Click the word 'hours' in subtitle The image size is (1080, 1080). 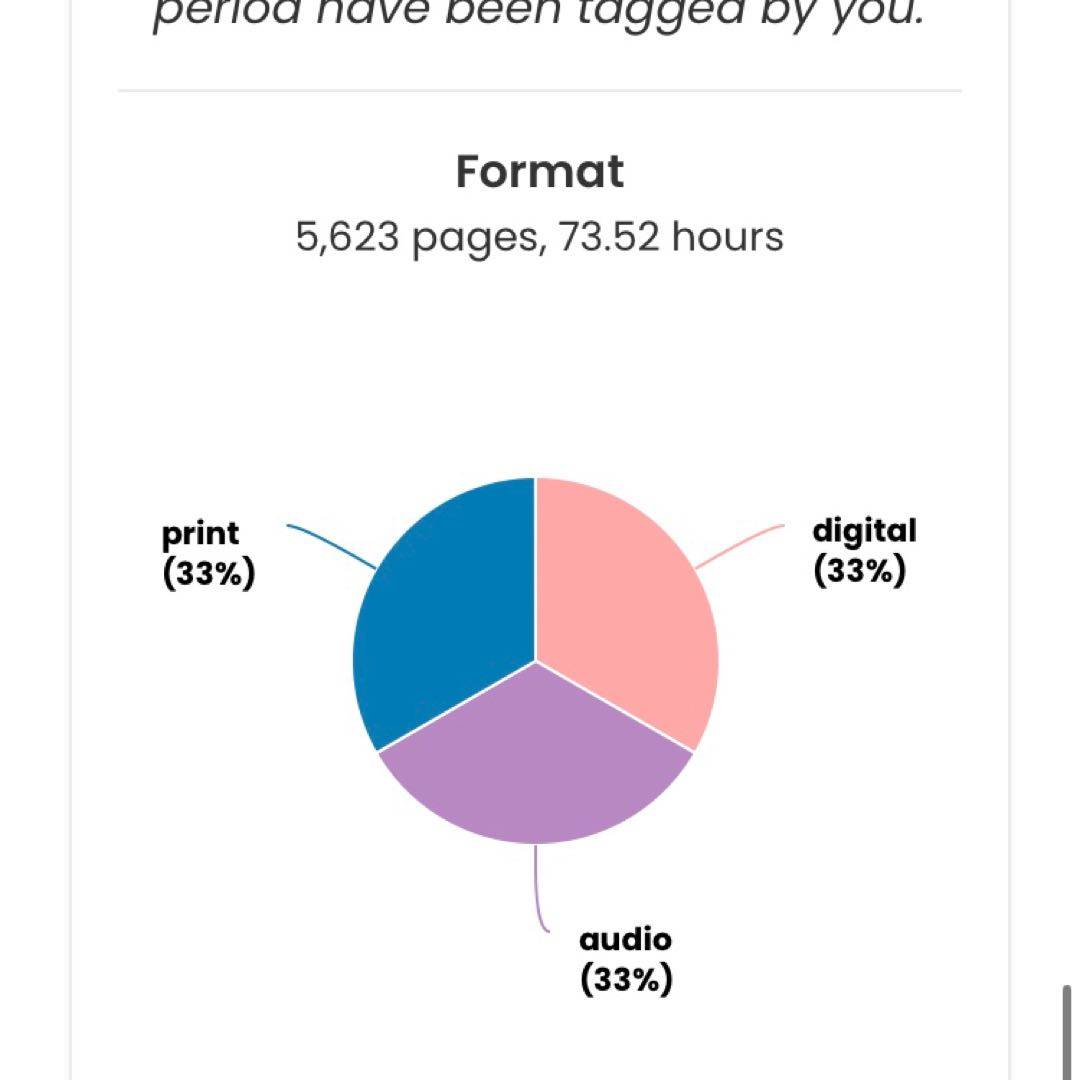pyautogui.click(x=727, y=236)
